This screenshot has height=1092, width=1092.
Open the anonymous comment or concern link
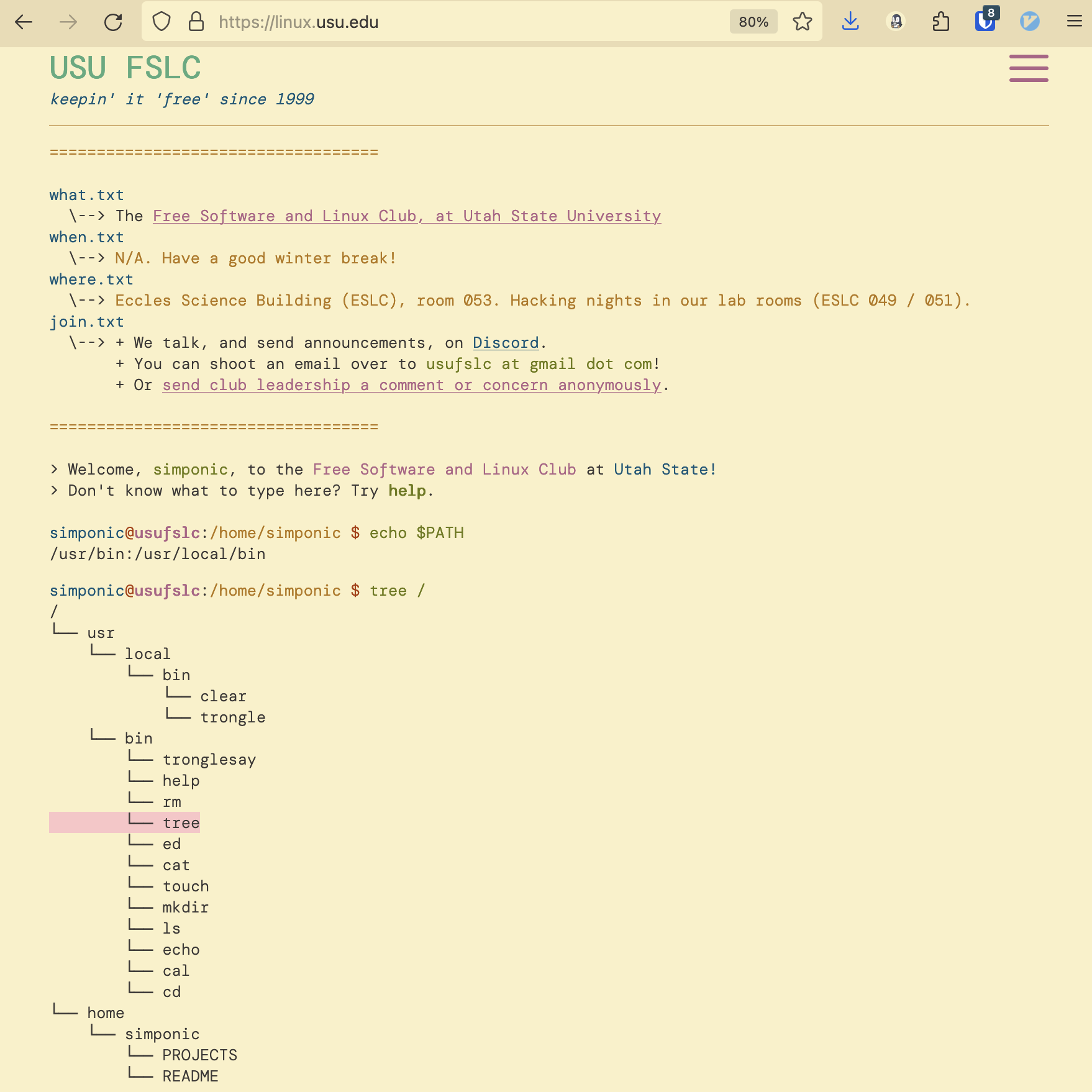[412, 385]
